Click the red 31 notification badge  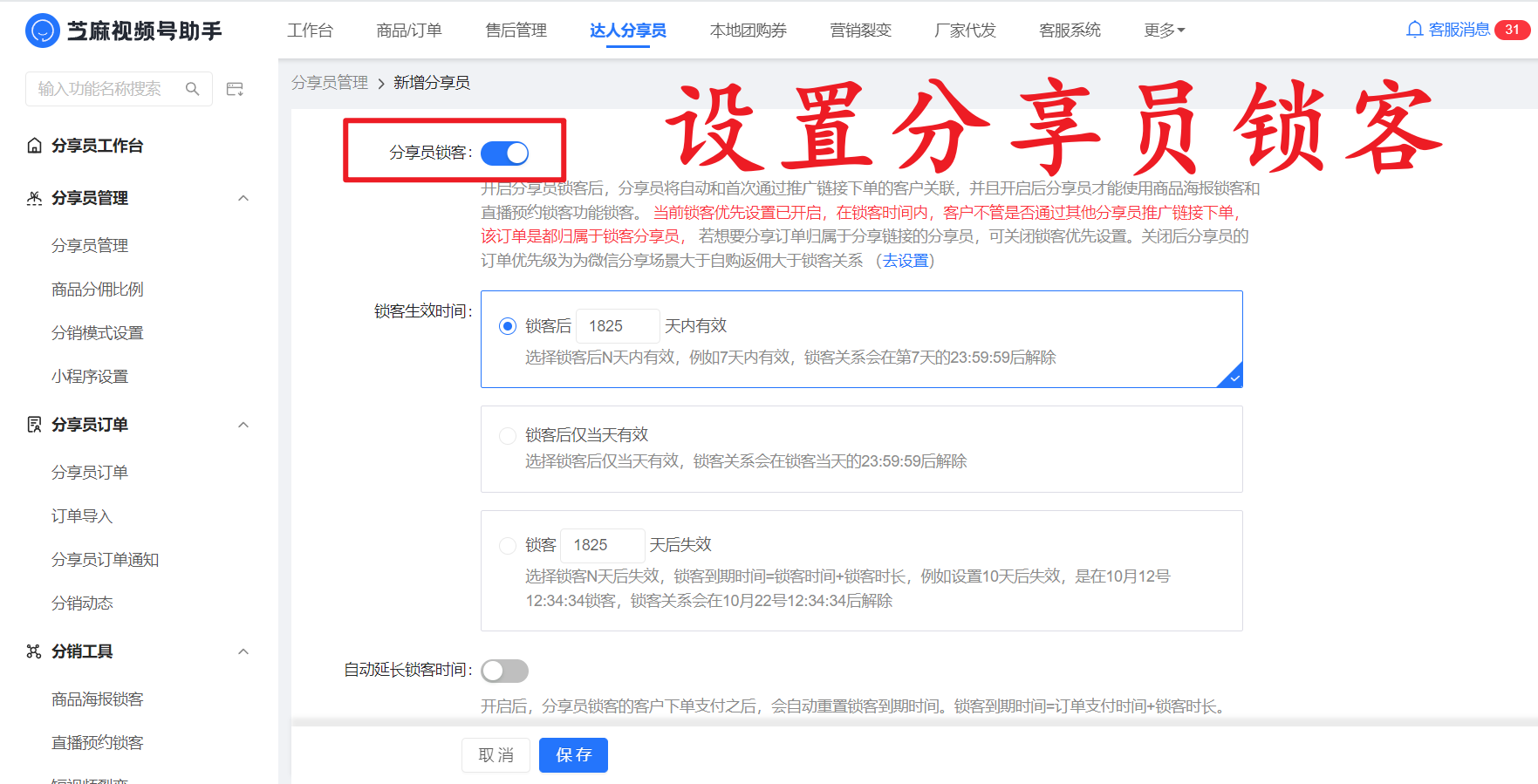[1512, 30]
